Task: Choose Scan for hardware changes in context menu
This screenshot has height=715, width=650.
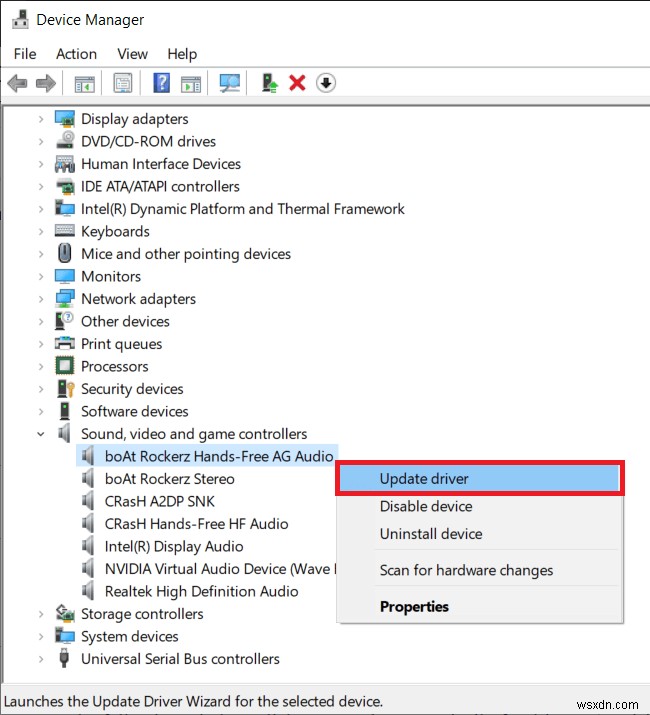Action: coord(479,570)
